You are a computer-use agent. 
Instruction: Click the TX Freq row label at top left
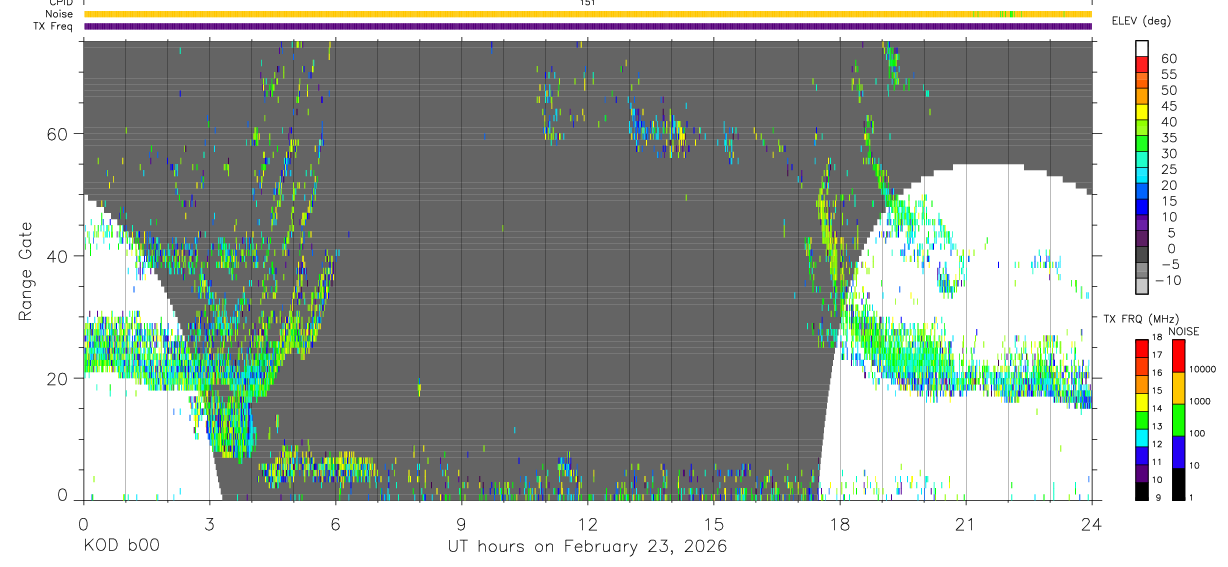[x=53, y=26]
